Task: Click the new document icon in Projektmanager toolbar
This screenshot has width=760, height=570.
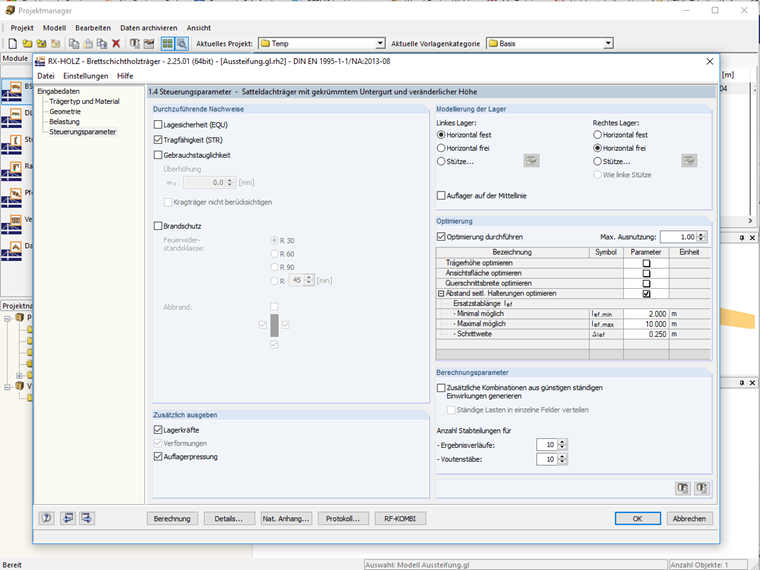Action: pos(13,44)
